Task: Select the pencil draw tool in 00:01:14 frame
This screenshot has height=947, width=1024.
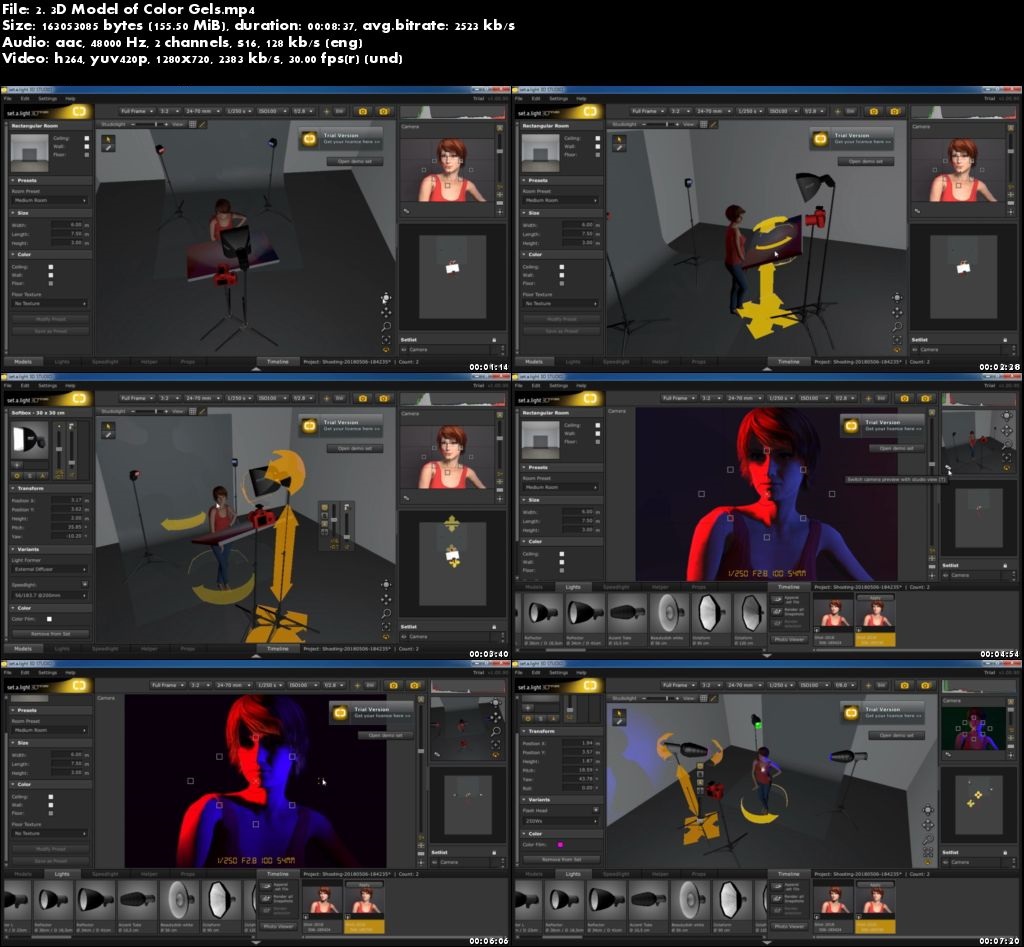Action: pyautogui.click(x=108, y=148)
